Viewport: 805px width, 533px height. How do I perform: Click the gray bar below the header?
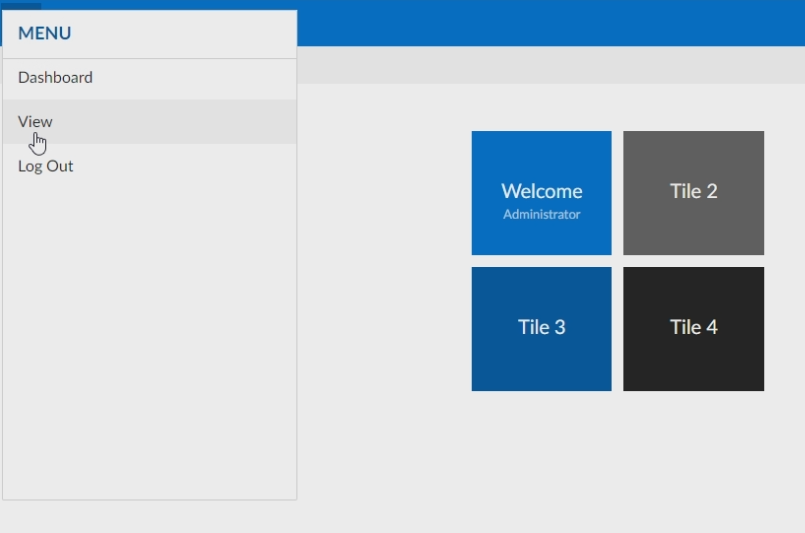(x=550, y=65)
